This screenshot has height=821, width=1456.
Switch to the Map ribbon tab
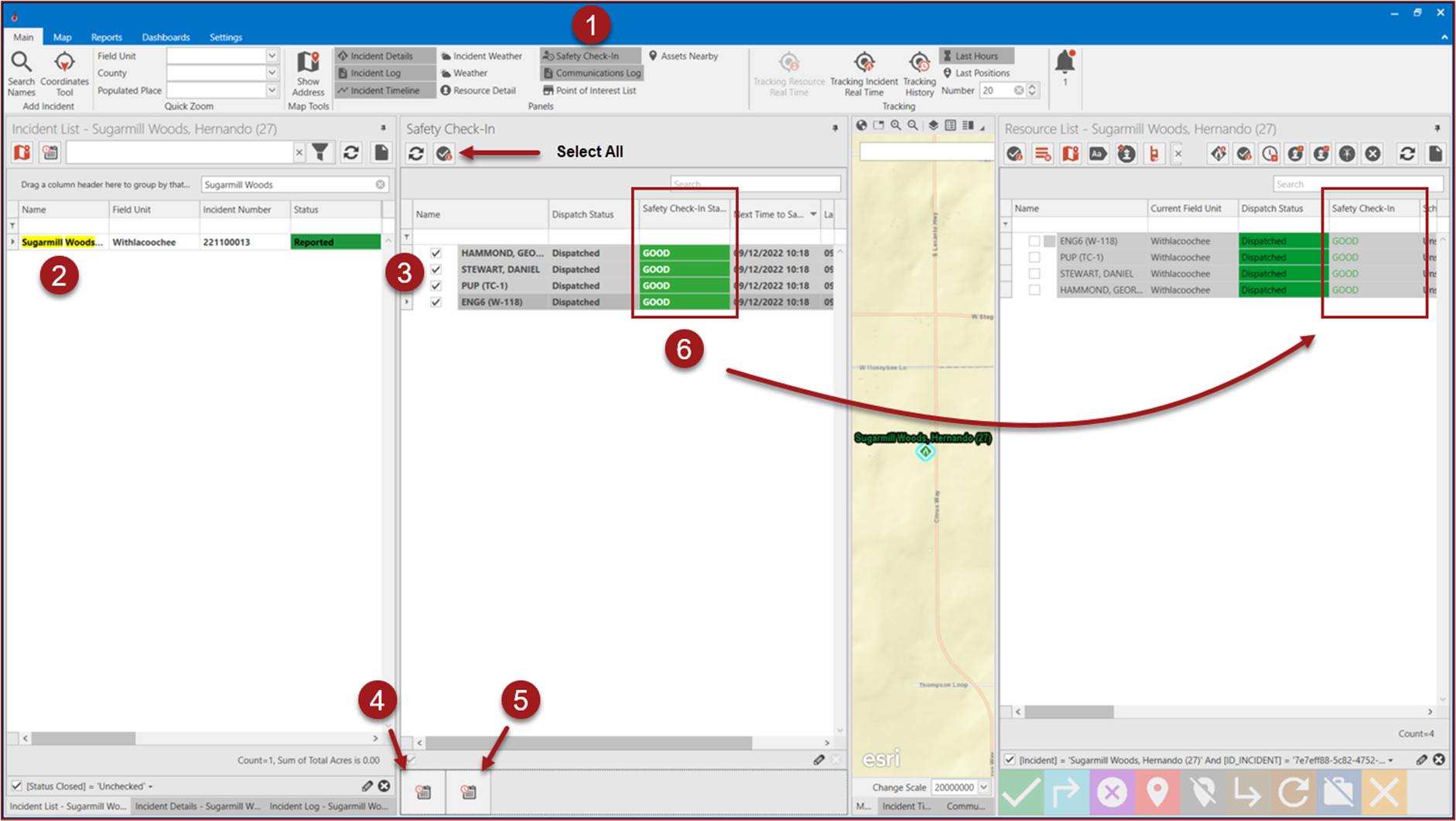pos(62,37)
